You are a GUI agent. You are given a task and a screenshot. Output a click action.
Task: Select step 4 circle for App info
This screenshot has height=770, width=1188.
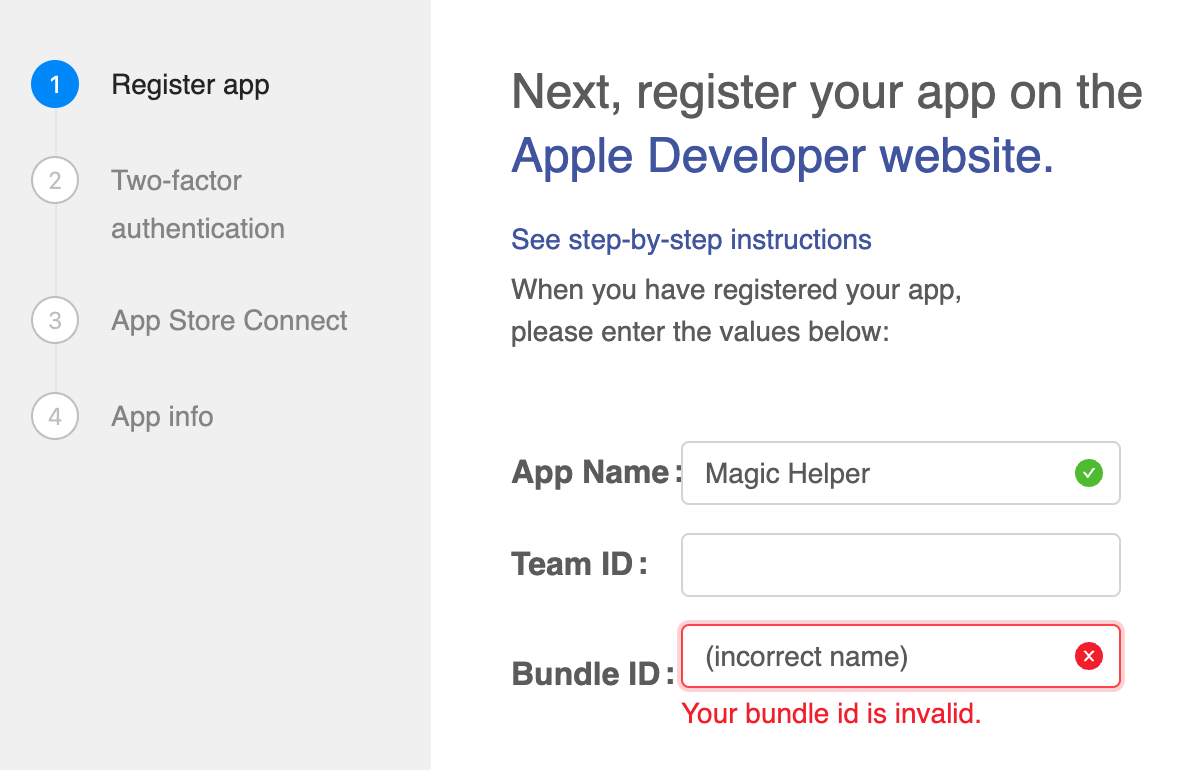pos(55,416)
